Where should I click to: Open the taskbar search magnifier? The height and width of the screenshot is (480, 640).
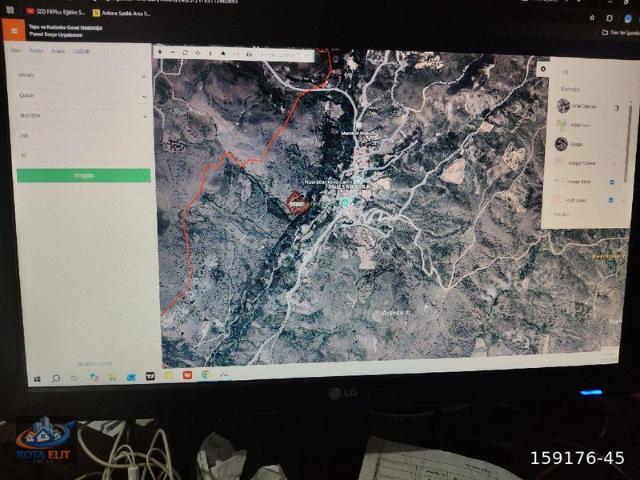coord(56,379)
